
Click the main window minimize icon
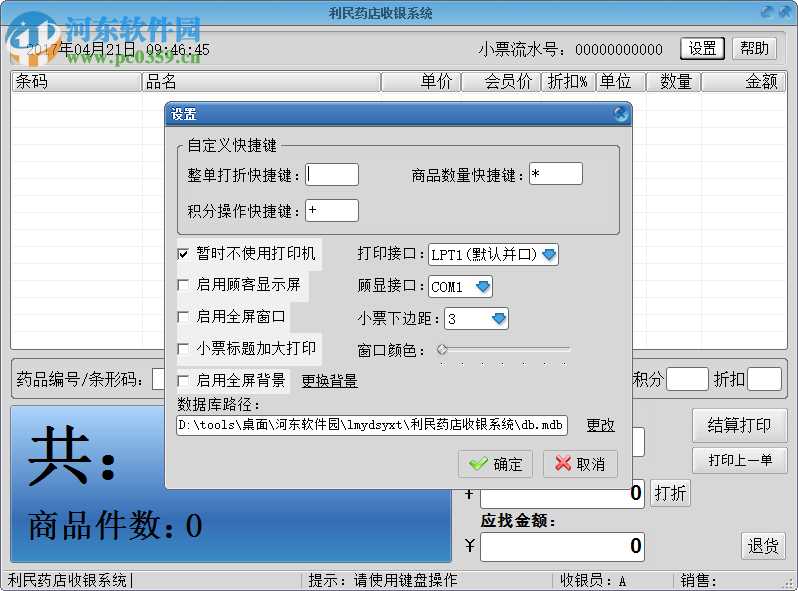[767, 12]
